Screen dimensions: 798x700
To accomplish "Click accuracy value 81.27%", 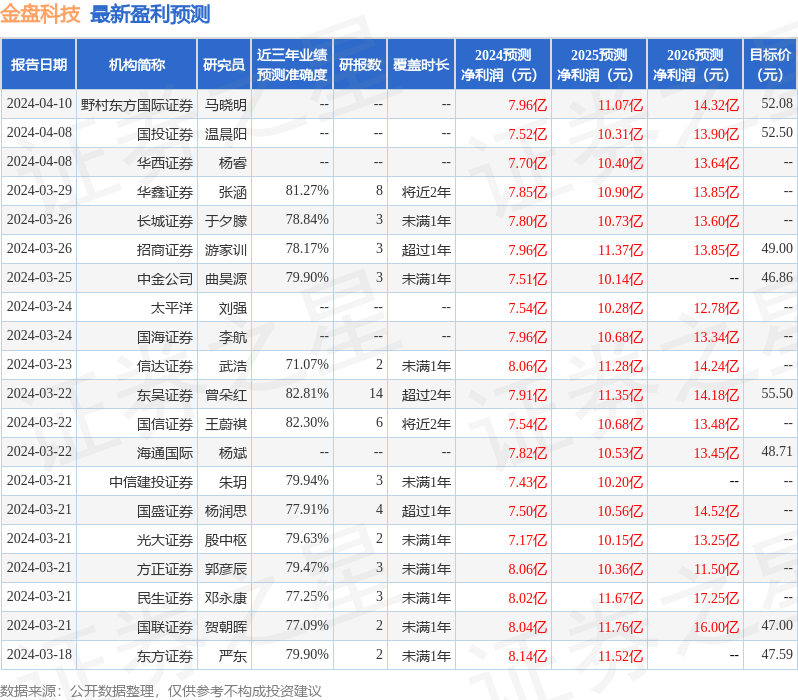I will [x=307, y=191].
